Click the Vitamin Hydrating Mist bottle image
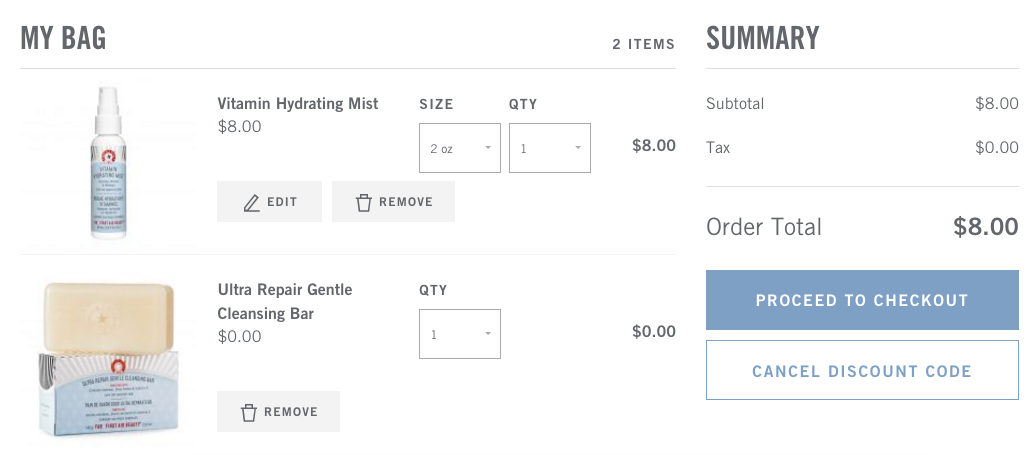 [107, 162]
